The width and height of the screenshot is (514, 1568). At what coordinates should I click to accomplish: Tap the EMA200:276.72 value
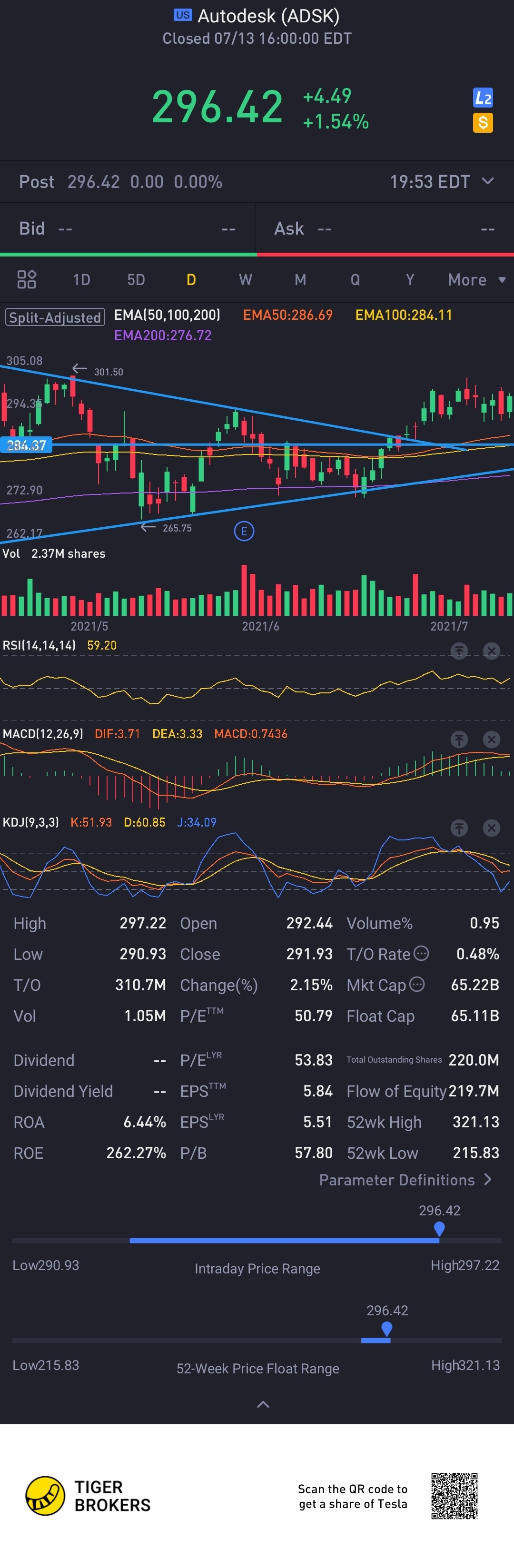(163, 335)
